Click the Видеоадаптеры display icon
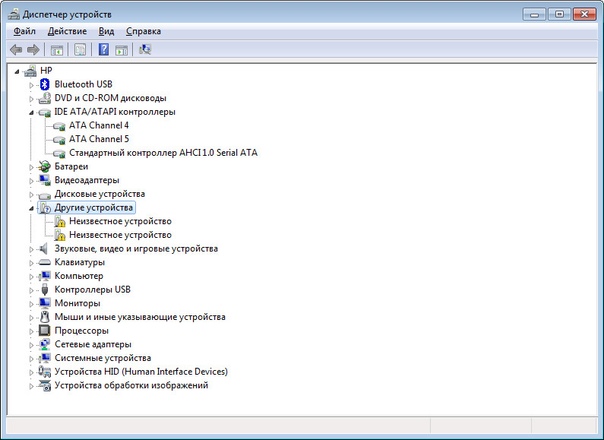 coord(45,180)
